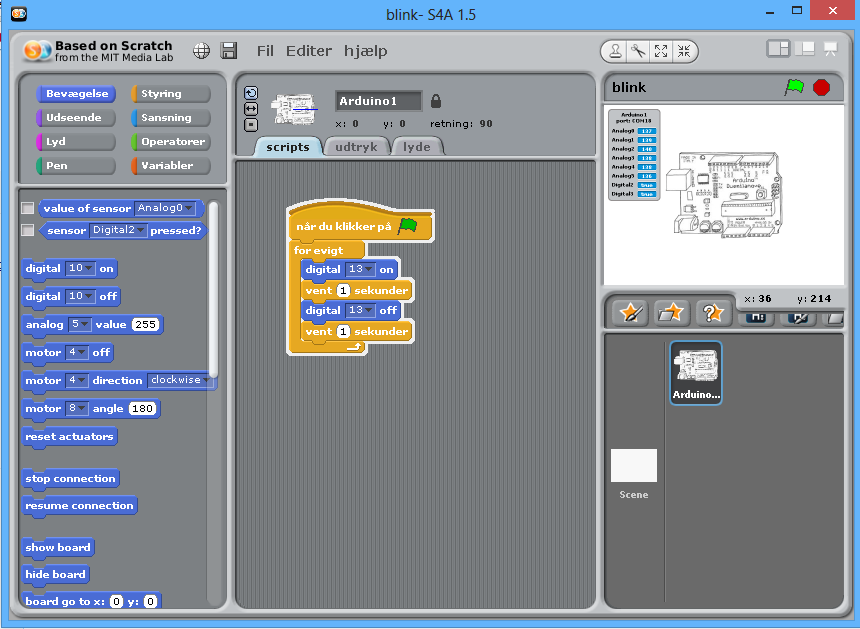Click the loop arrow at the bottom of the forever block

point(354,347)
